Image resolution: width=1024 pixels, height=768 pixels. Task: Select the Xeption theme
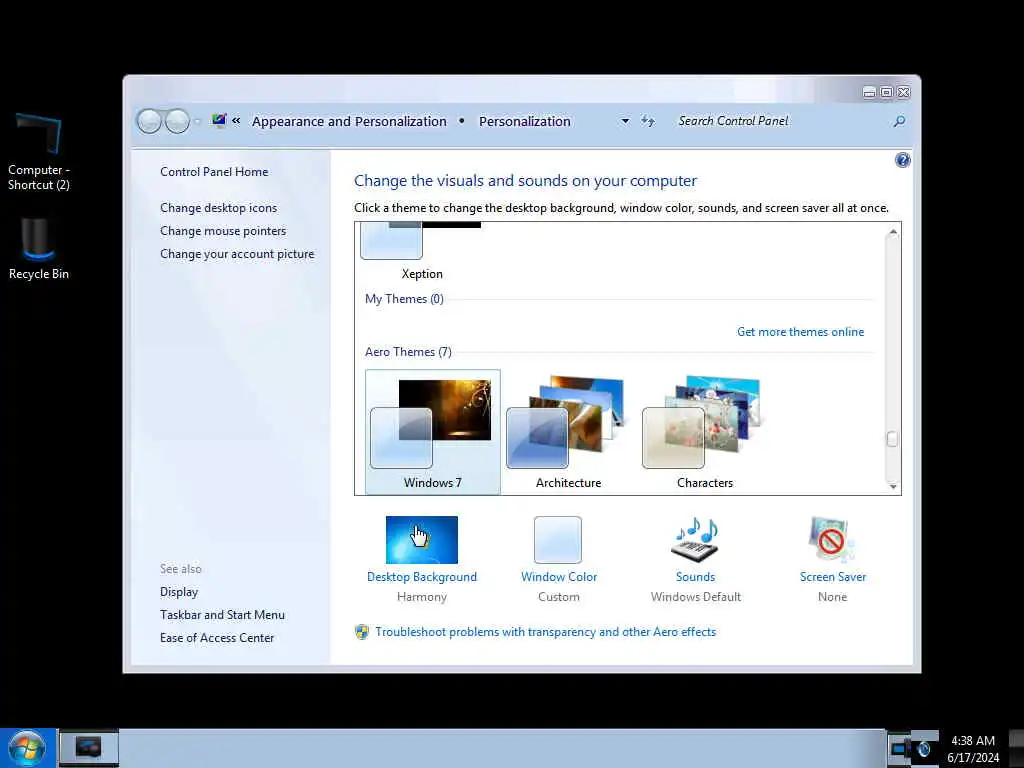[422, 251]
